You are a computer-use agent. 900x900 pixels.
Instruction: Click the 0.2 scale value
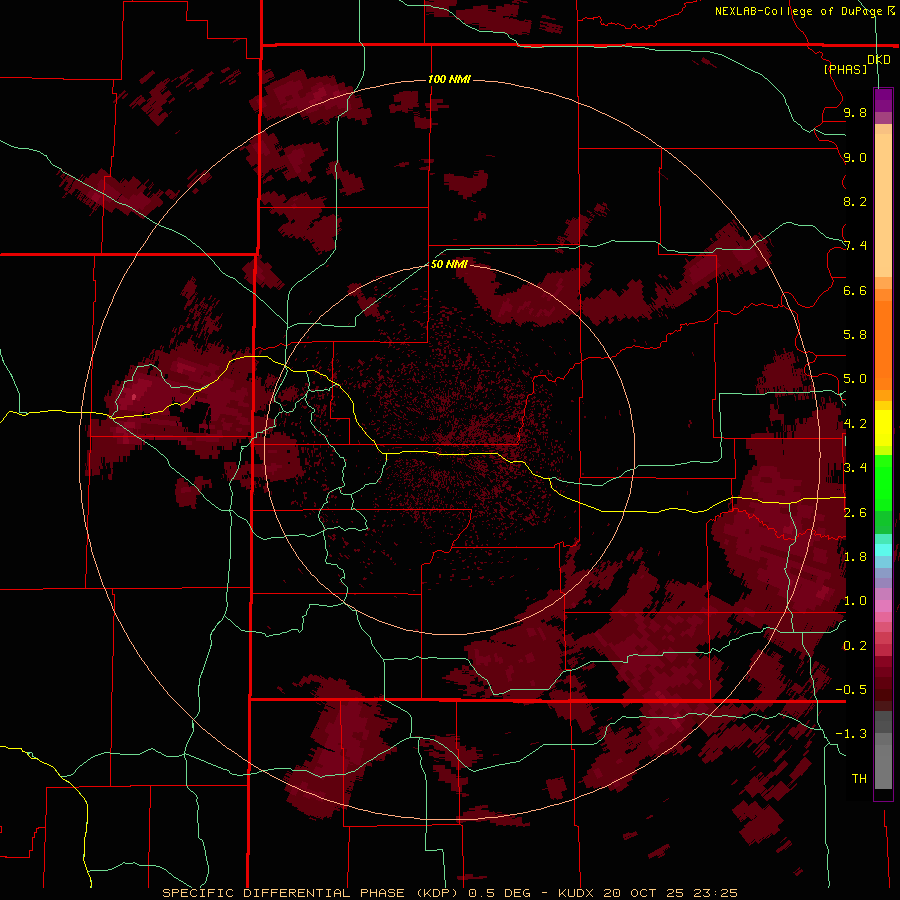pos(855,645)
